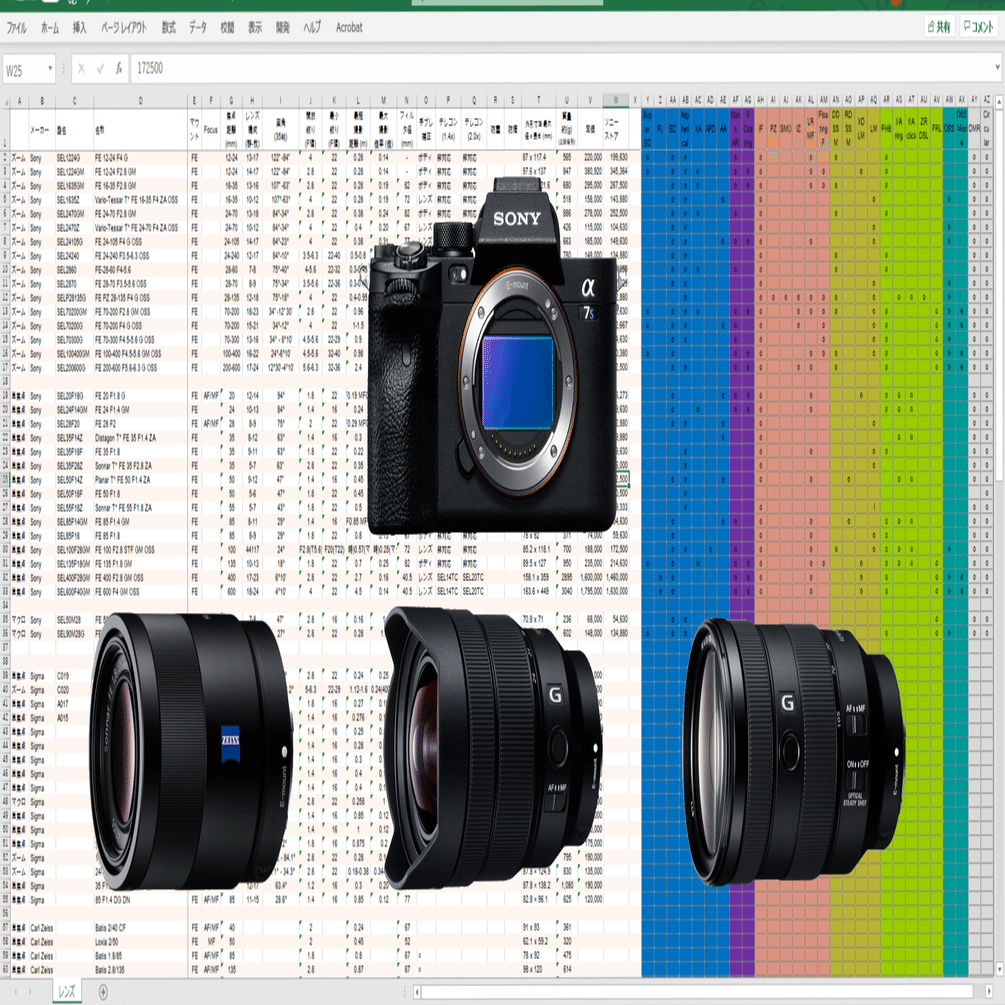Open the データ ribbon tab
Image resolution: width=1005 pixels, height=1005 pixels.
(197, 28)
